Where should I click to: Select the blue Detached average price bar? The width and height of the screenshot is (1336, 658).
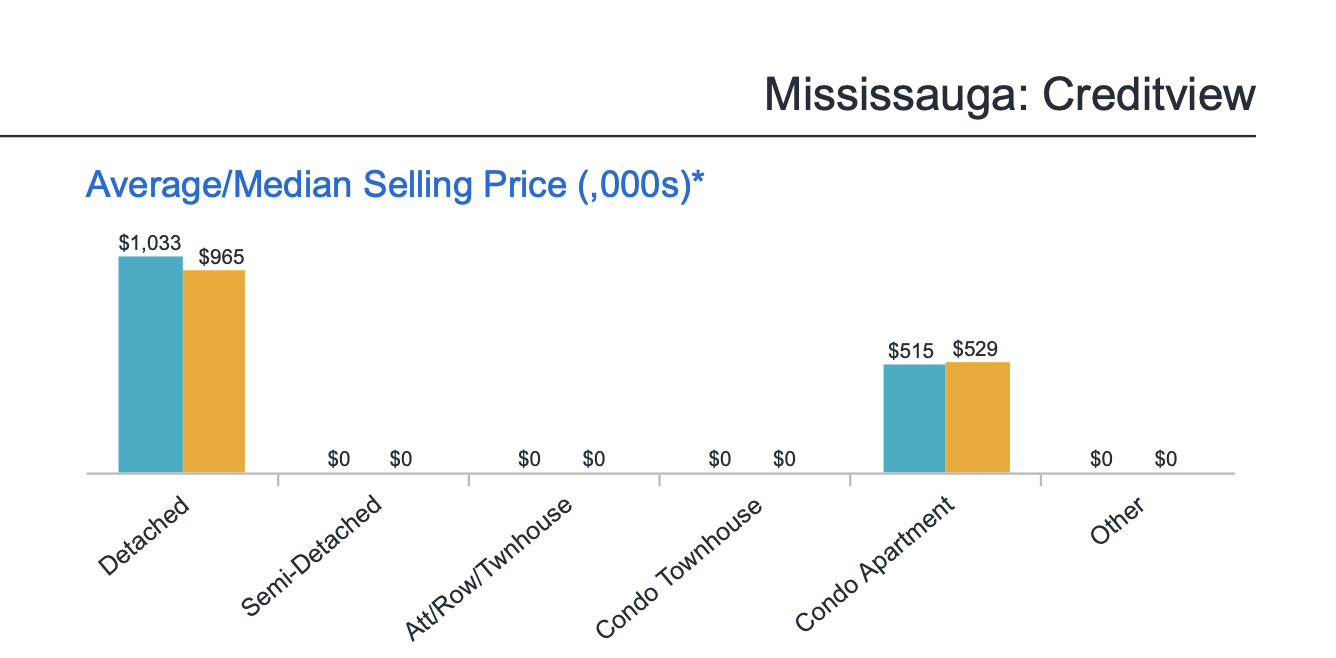[x=150, y=364]
